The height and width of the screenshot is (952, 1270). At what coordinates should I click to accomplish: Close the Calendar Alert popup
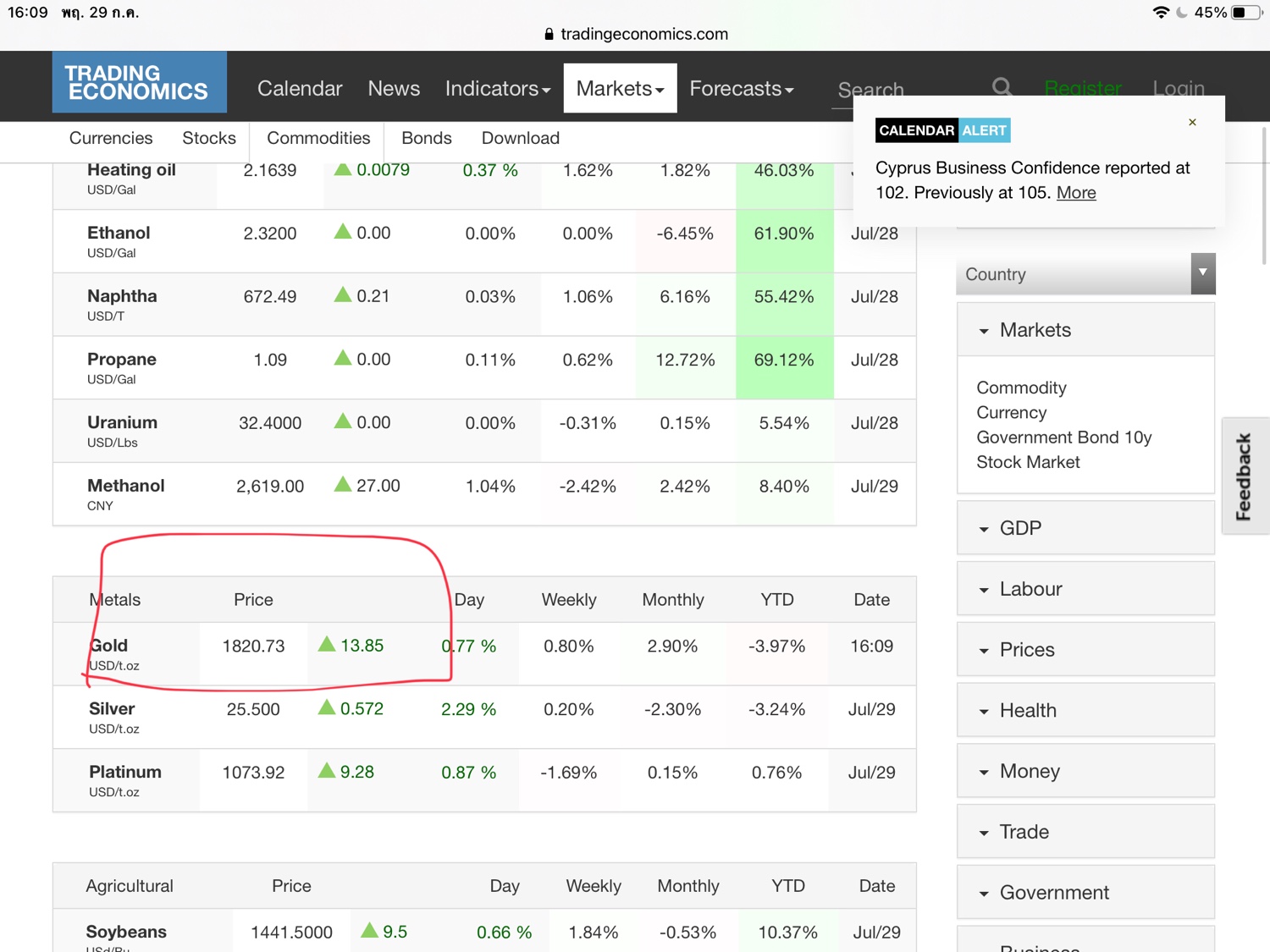[1192, 122]
